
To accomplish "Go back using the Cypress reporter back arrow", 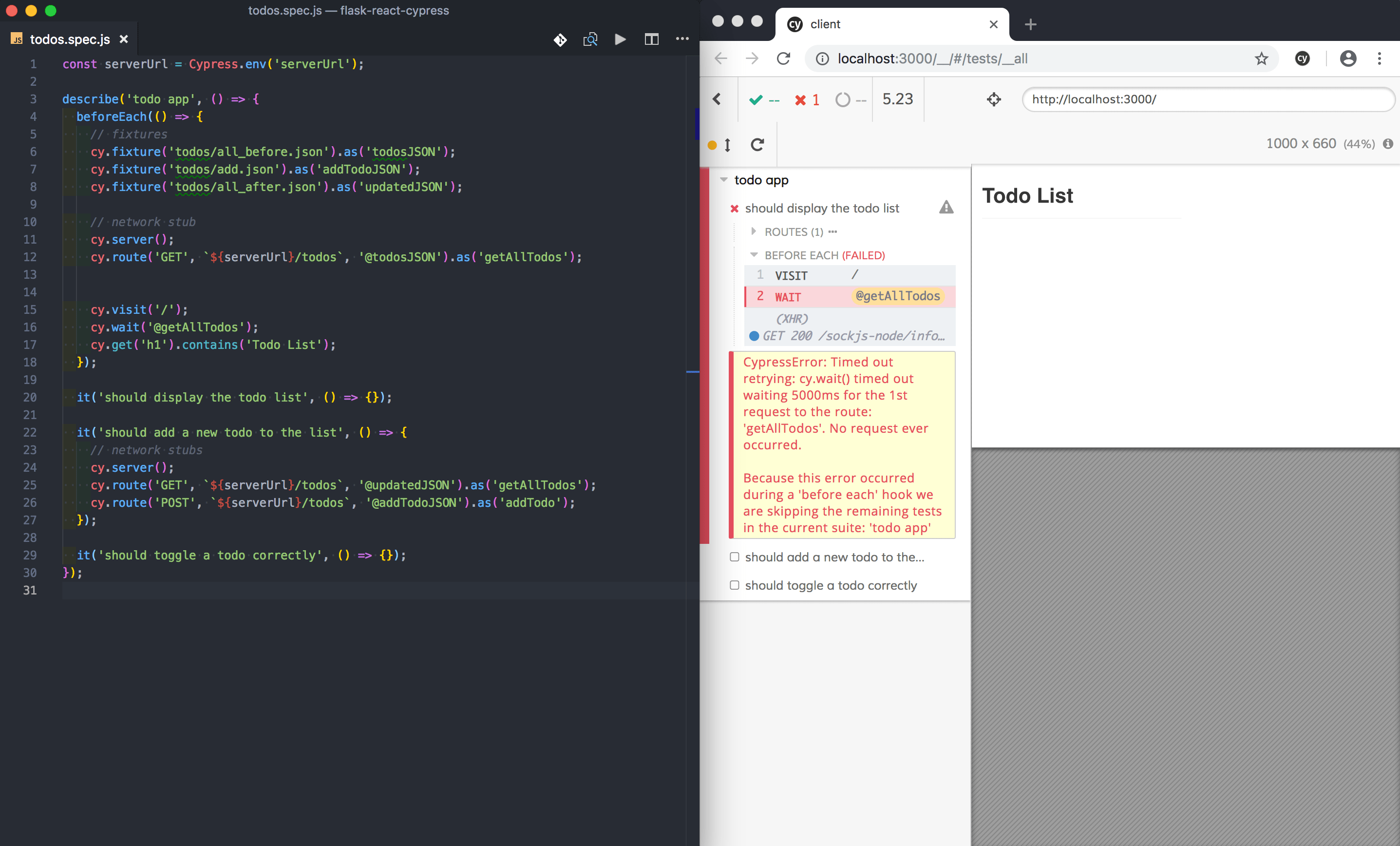I will [717, 99].
